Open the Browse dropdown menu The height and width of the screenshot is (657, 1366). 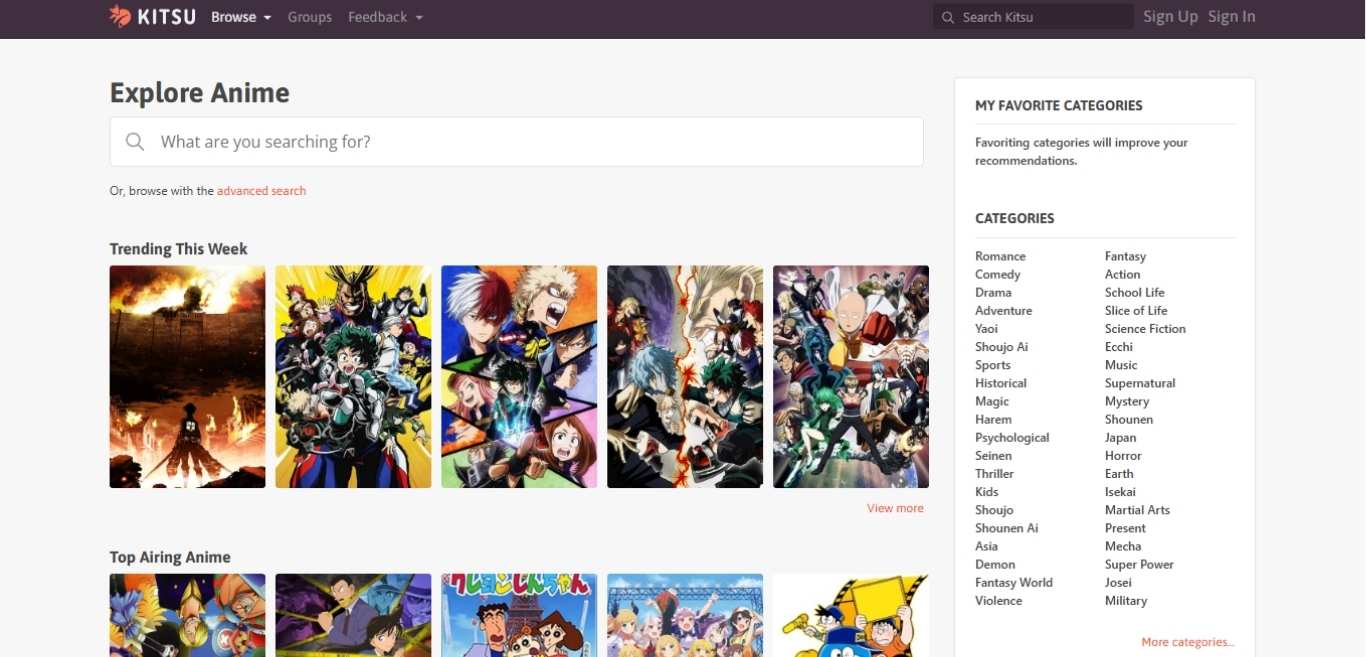pyautogui.click(x=241, y=17)
